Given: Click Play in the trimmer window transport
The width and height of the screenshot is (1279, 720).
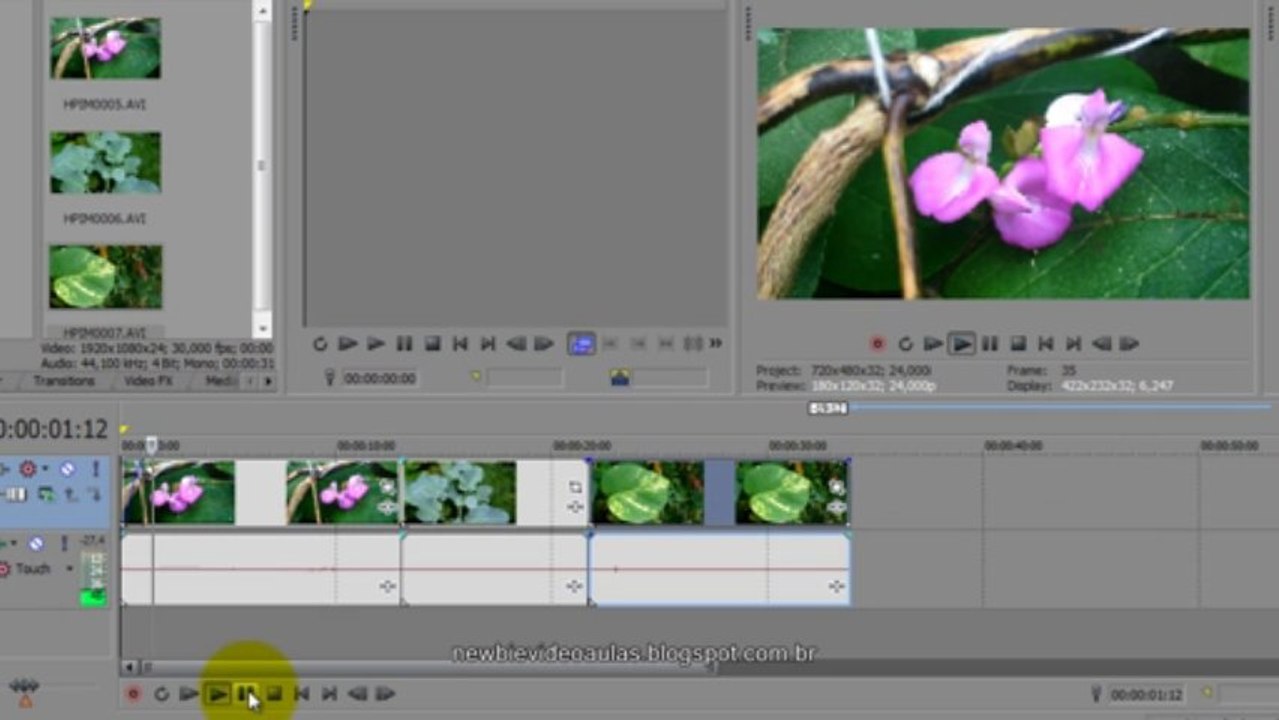Looking at the screenshot, I should pyautogui.click(x=376, y=343).
